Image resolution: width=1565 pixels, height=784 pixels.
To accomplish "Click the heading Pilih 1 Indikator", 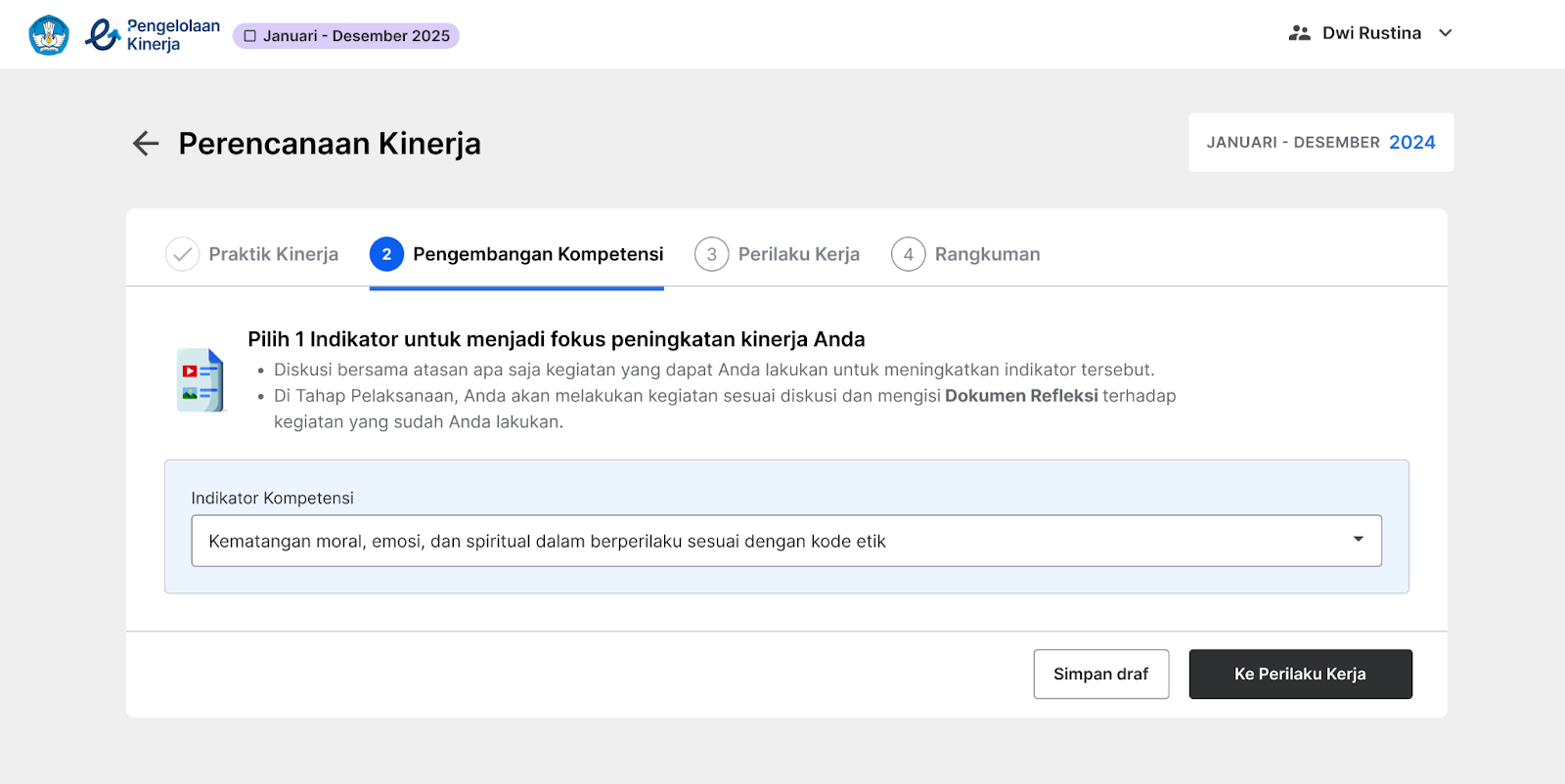I will (x=557, y=339).
